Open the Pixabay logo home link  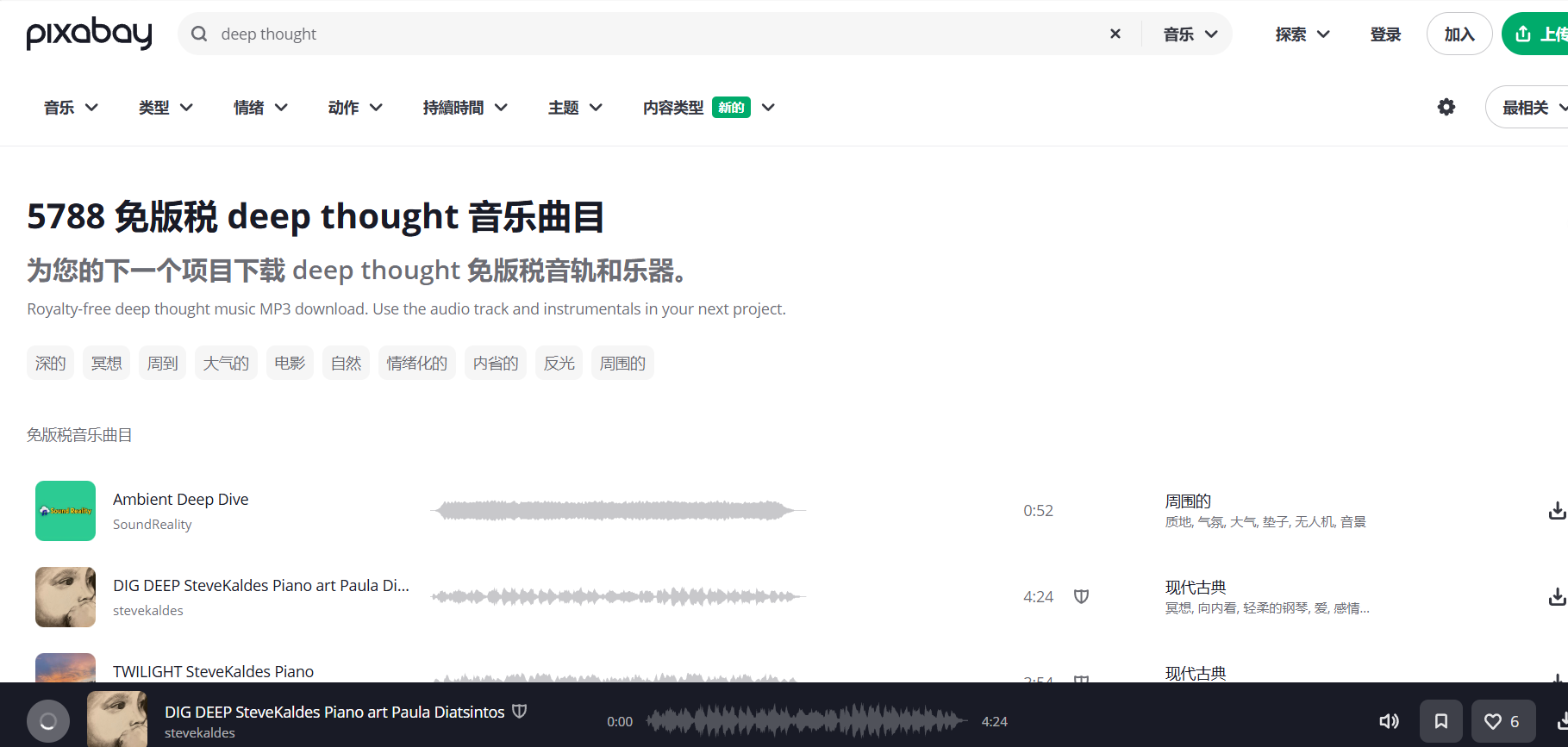(x=89, y=34)
